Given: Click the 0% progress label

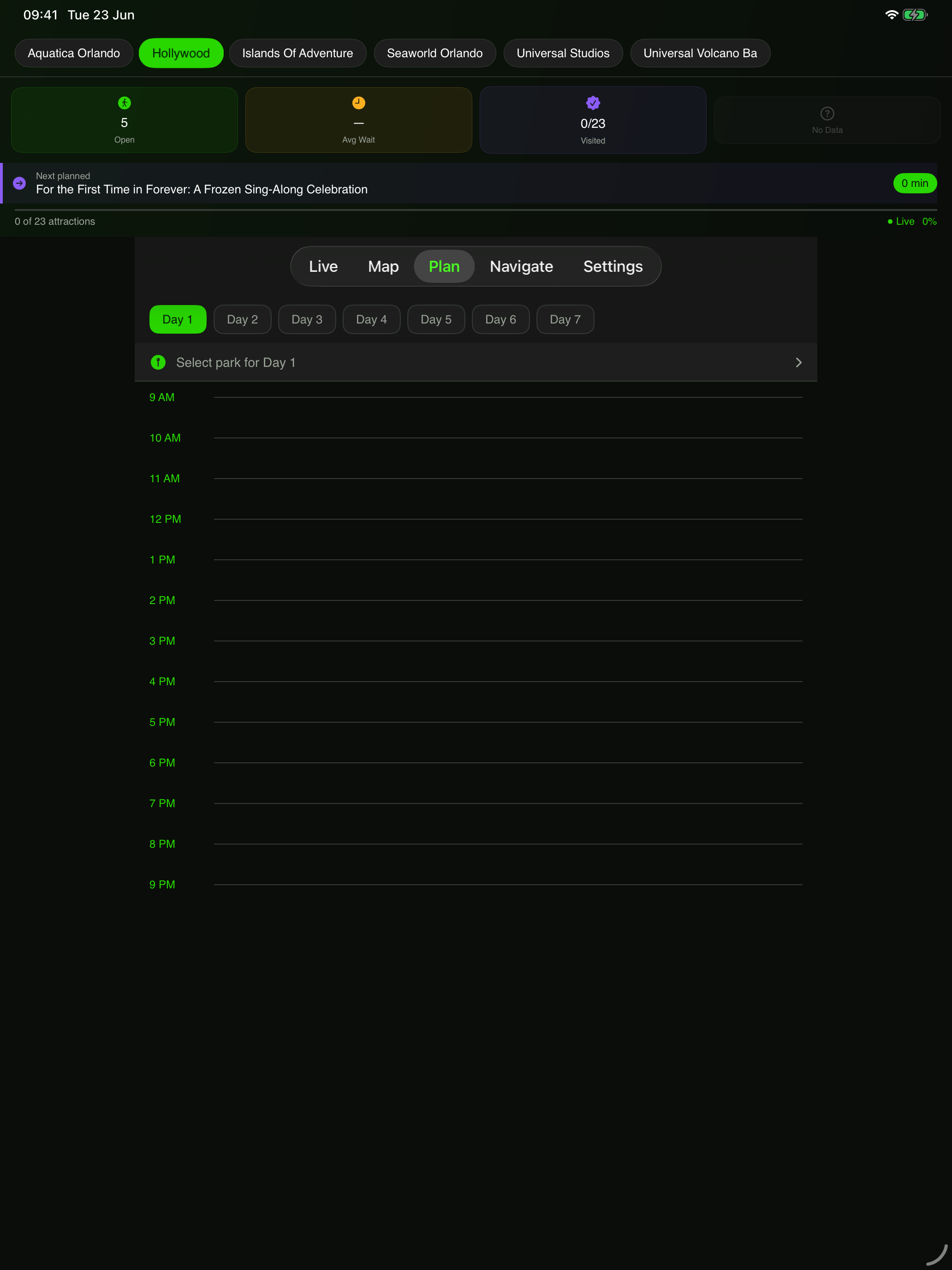Looking at the screenshot, I should (x=929, y=222).
